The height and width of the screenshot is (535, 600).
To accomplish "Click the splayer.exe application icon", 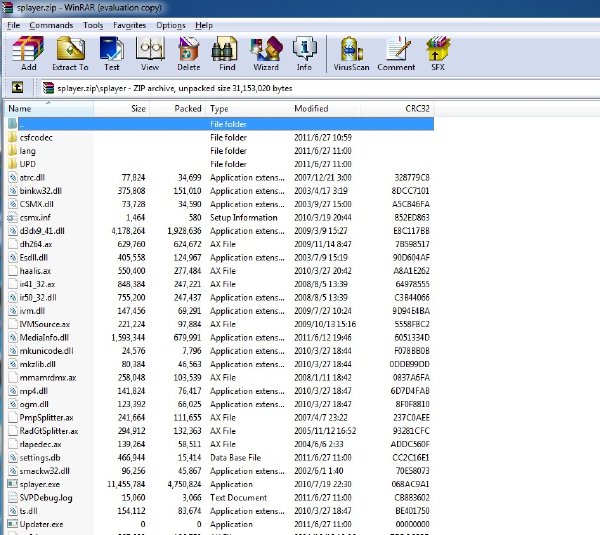I will point(13,484).
